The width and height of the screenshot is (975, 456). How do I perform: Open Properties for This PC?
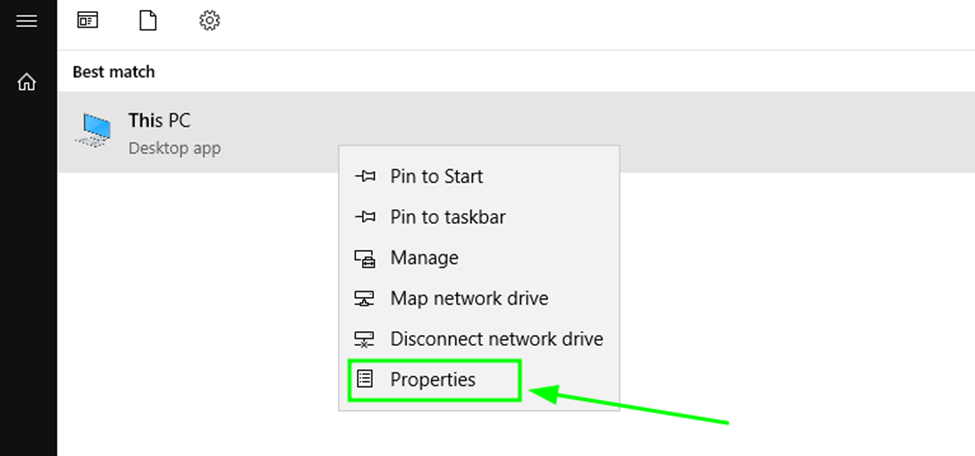pos(433,380)
